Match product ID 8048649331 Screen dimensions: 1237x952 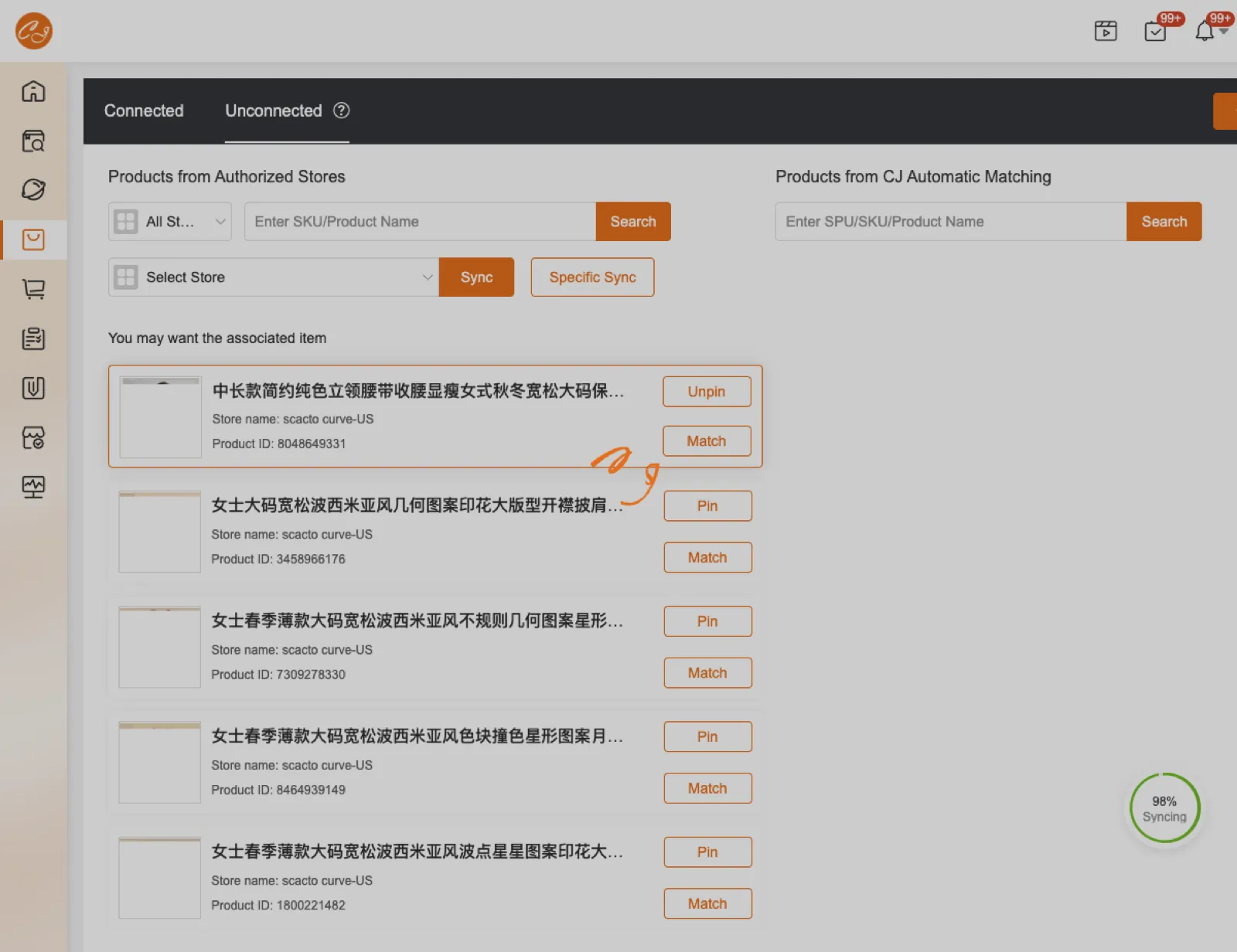(707, 441)
